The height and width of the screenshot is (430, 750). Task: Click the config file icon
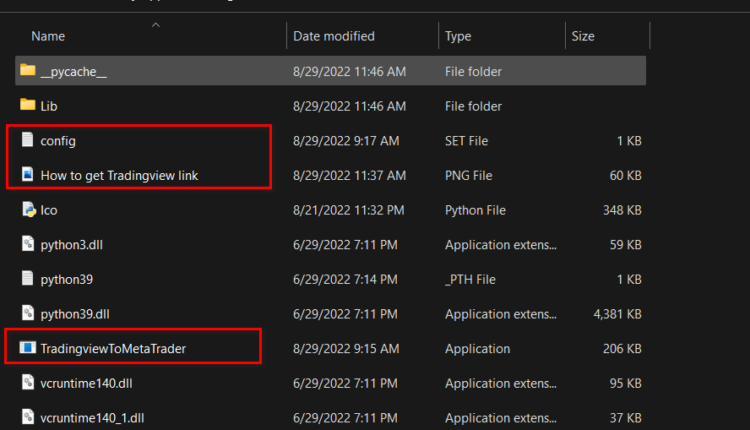tap(28, 141)
